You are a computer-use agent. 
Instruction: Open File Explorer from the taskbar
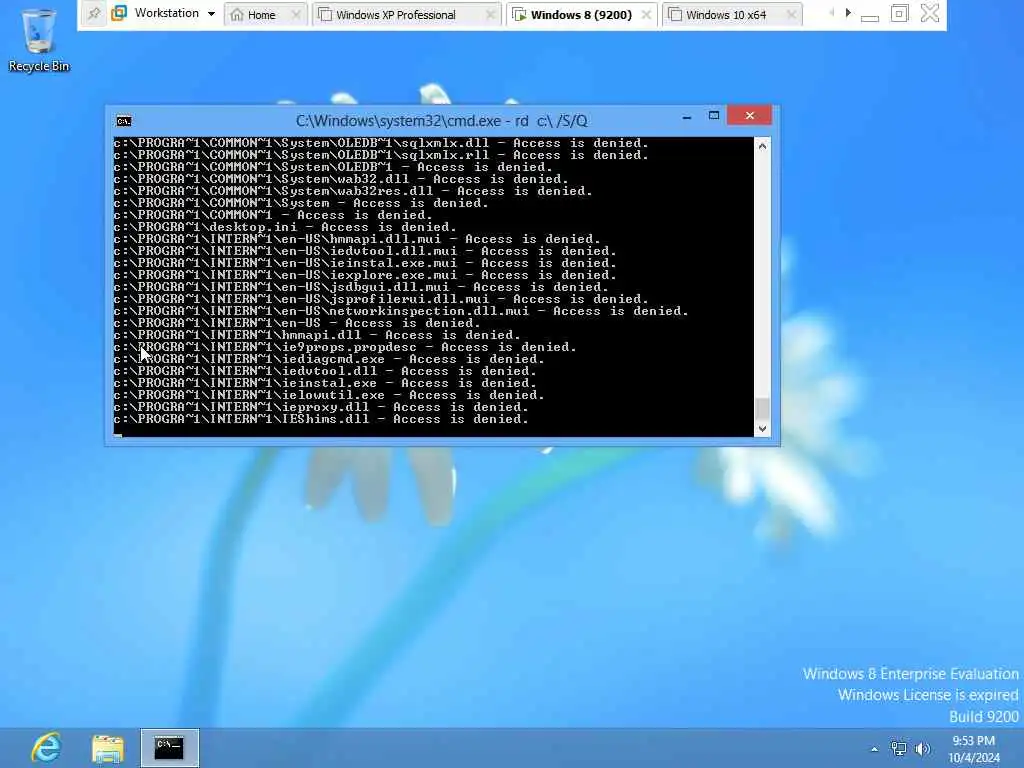tap(108, 748)
